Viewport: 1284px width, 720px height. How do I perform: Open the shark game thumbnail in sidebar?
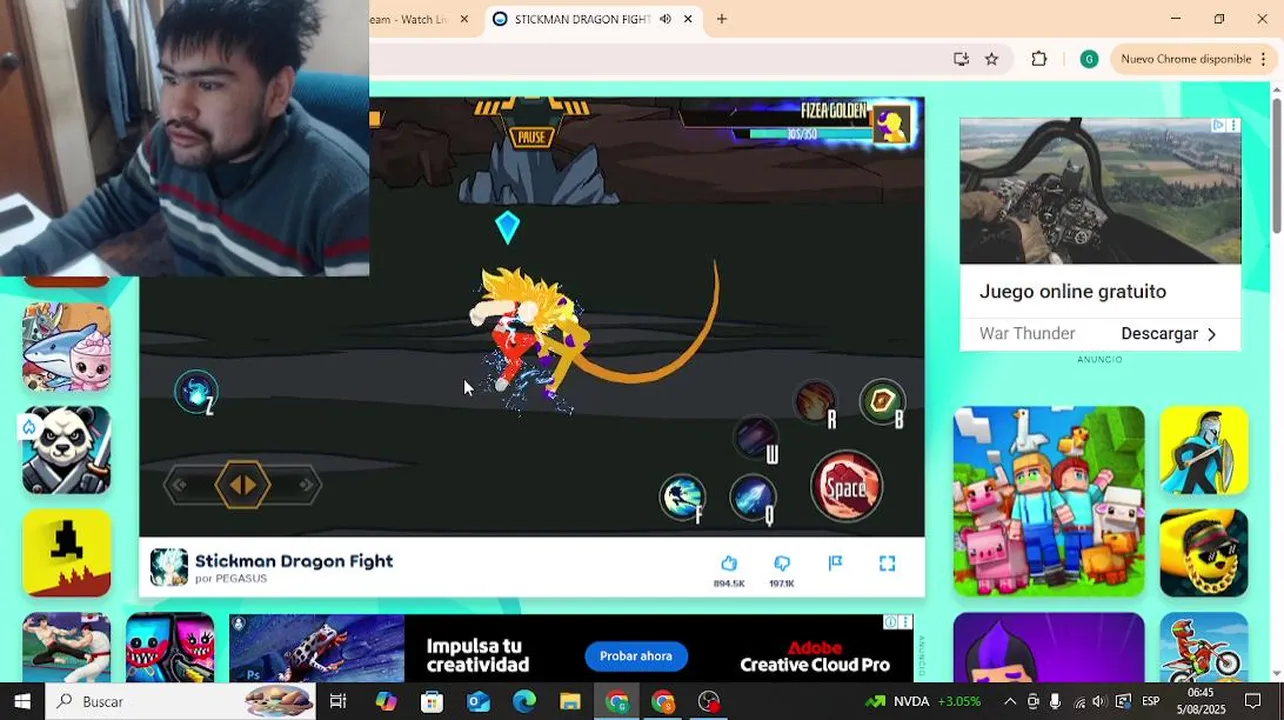[67, 347]
